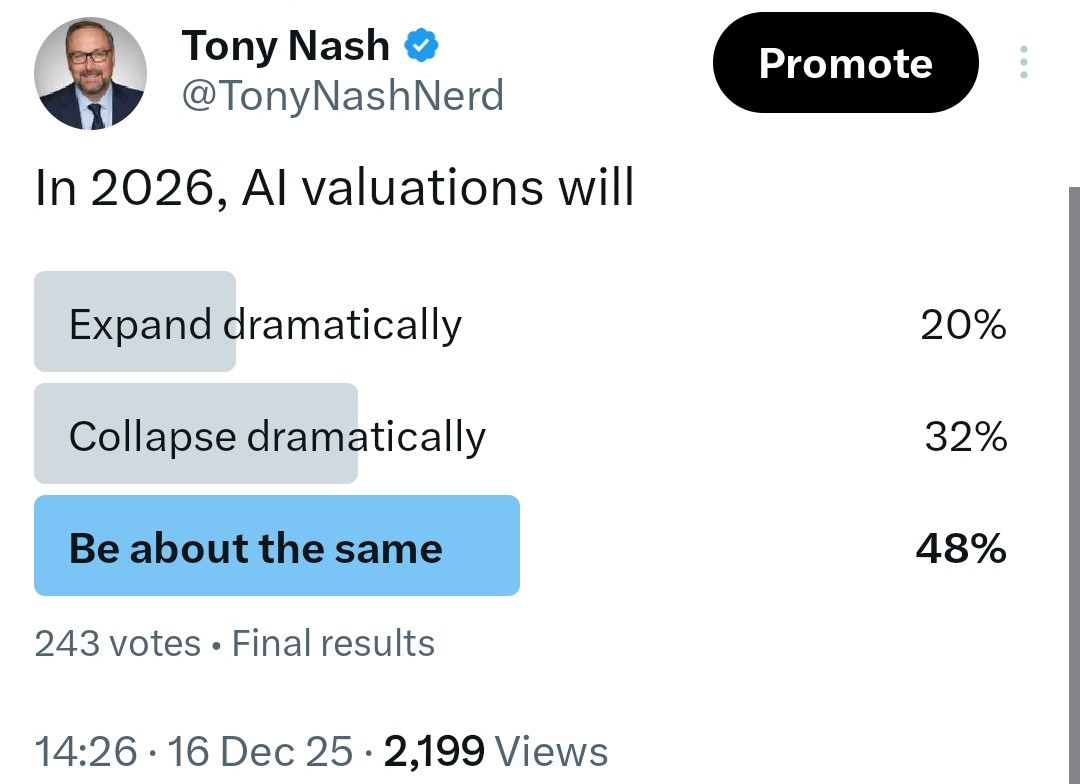This screenshot has height=784, width=1080.
Task: Click the 243 votes count
Action: coord(117,643)
